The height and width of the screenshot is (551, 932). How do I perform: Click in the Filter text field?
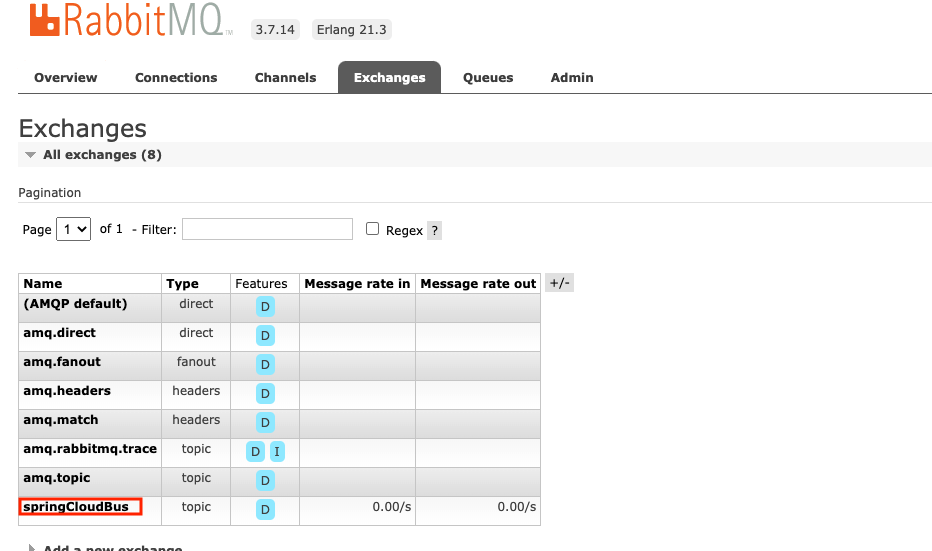coord(267,229)
